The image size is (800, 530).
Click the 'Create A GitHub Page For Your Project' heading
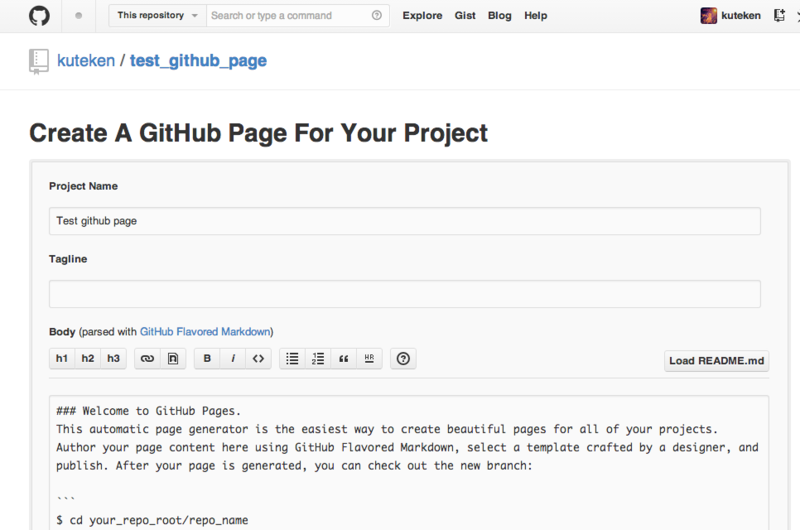click(x=258, y=133)
